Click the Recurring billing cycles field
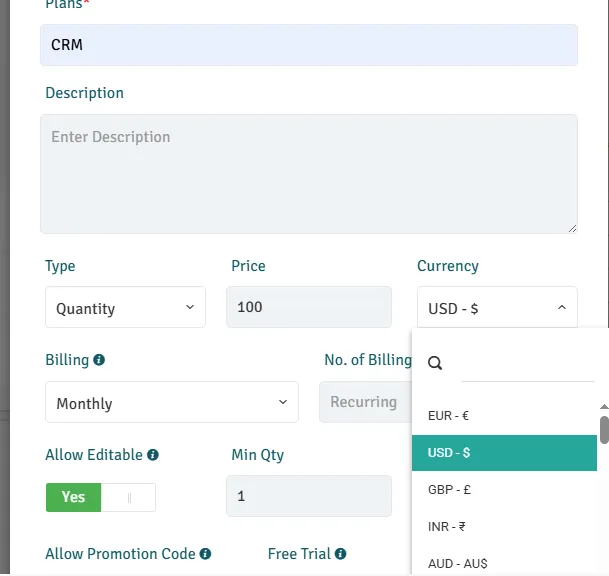This screenshot has width=609, height=576. (365, 402)
